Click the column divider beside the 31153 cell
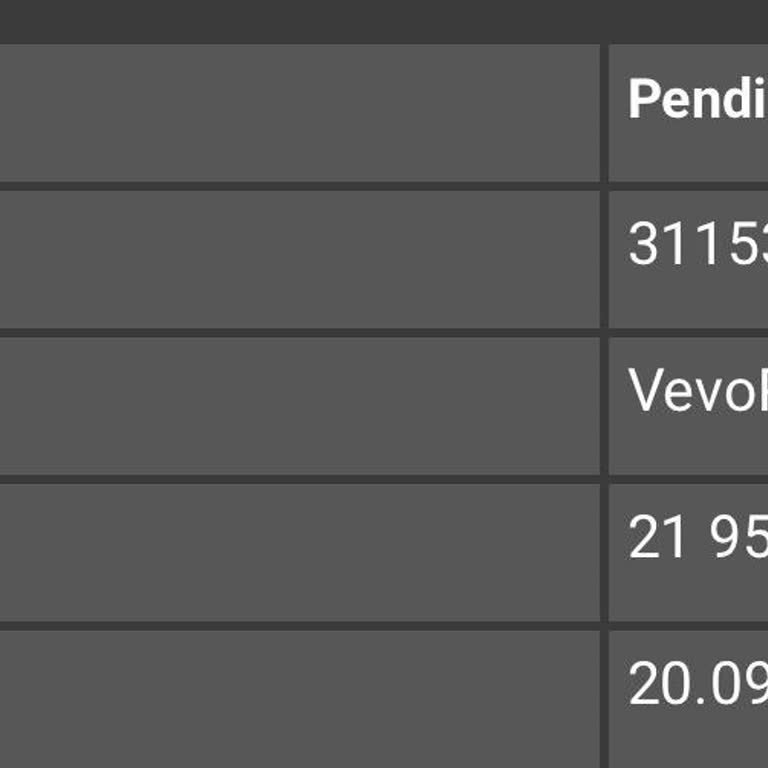The image size is (768, 768). (x=604, y=258)
